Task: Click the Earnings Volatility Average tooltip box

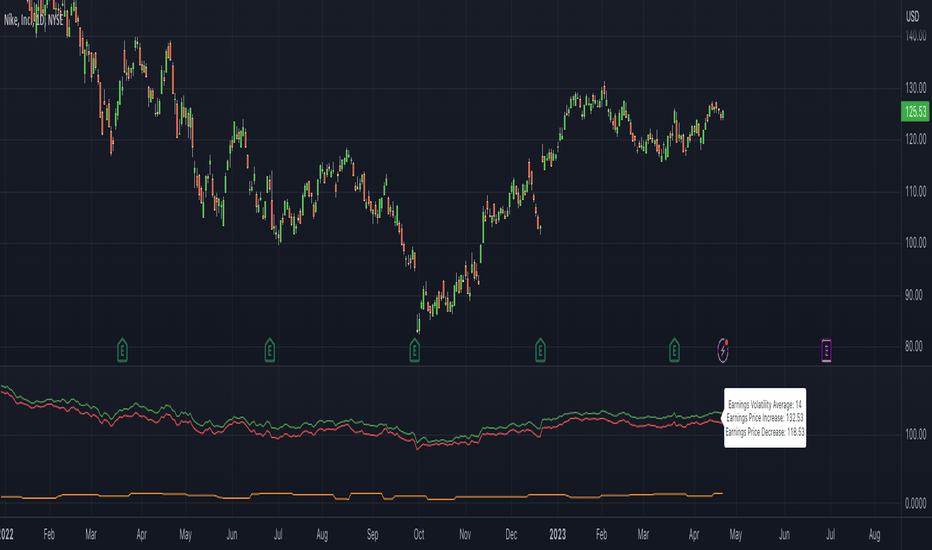Action: (x=765, y=417)
